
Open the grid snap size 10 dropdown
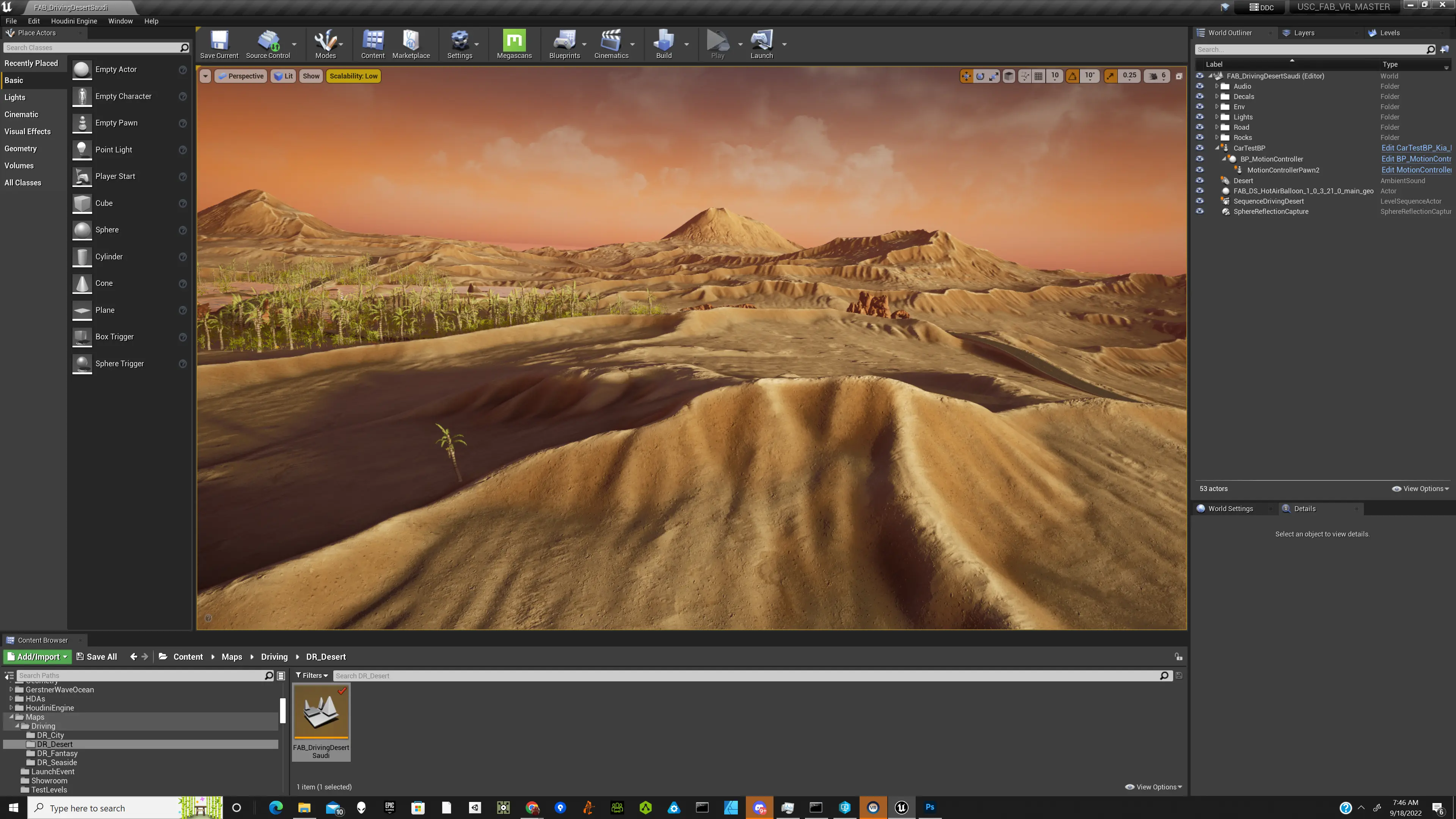tap(1055, 76)
